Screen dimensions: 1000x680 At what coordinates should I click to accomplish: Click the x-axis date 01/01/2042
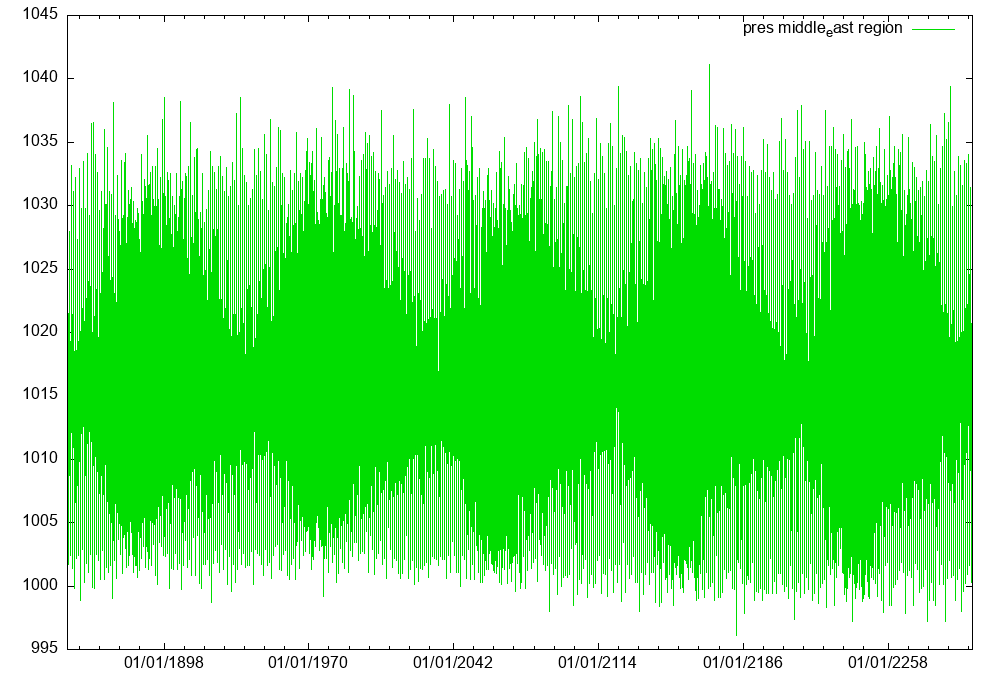pos(453,663)
